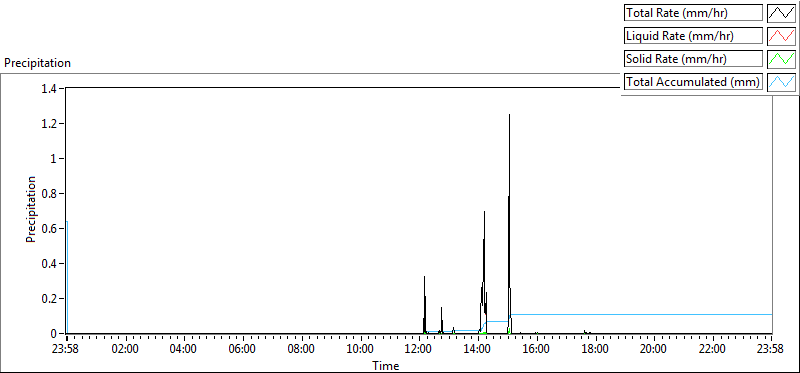Click the 20:00 time tick label
Screen dimensions: 800x373
654,349
